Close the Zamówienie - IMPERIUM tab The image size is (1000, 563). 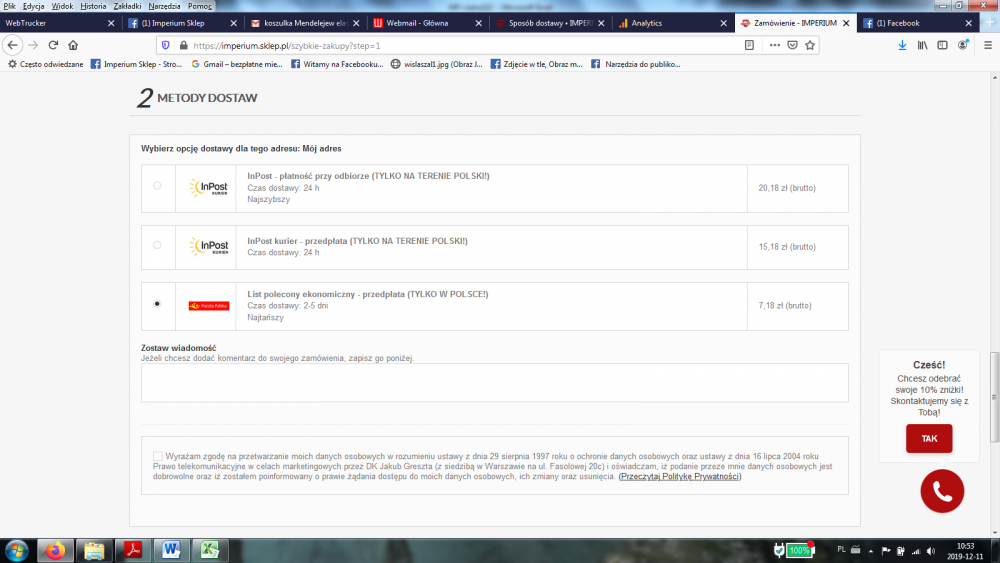tap(846, 23)
